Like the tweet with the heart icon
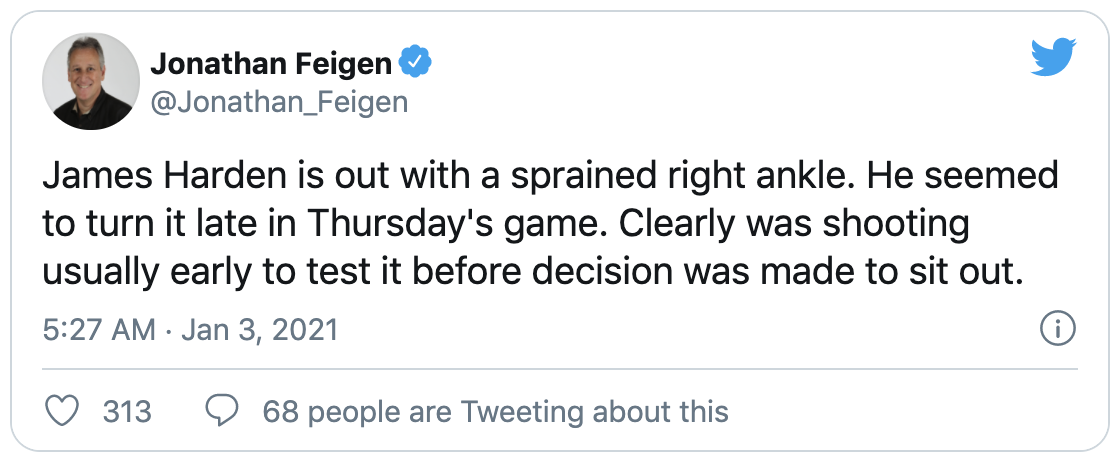This screenshot has width=1120, height=460. pyautogui.click(x=62, y=411)
